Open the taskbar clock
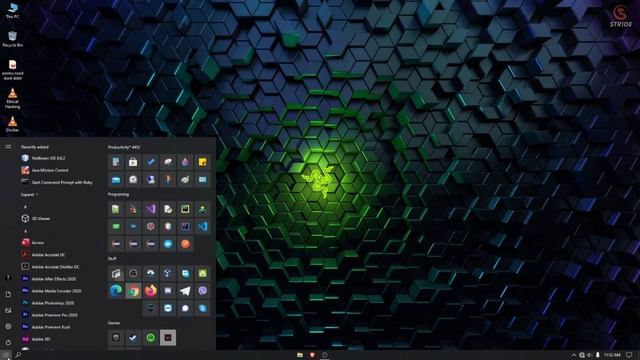The height and width of the screenshot is (360, 640). (x=612, y=355)
